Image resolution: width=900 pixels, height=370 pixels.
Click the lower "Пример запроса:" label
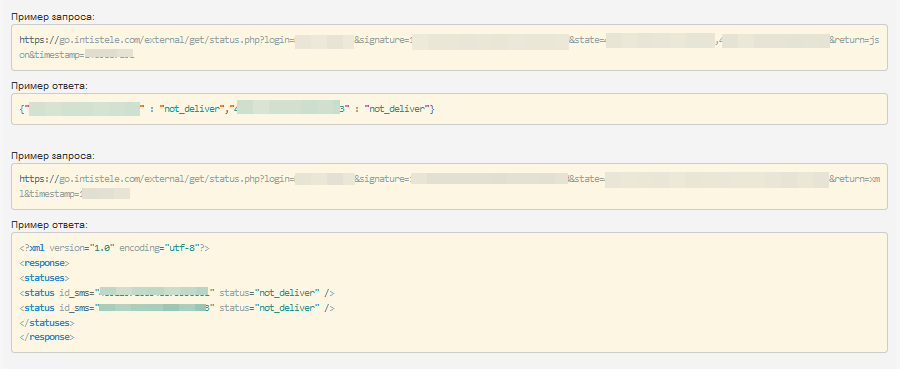53,156
